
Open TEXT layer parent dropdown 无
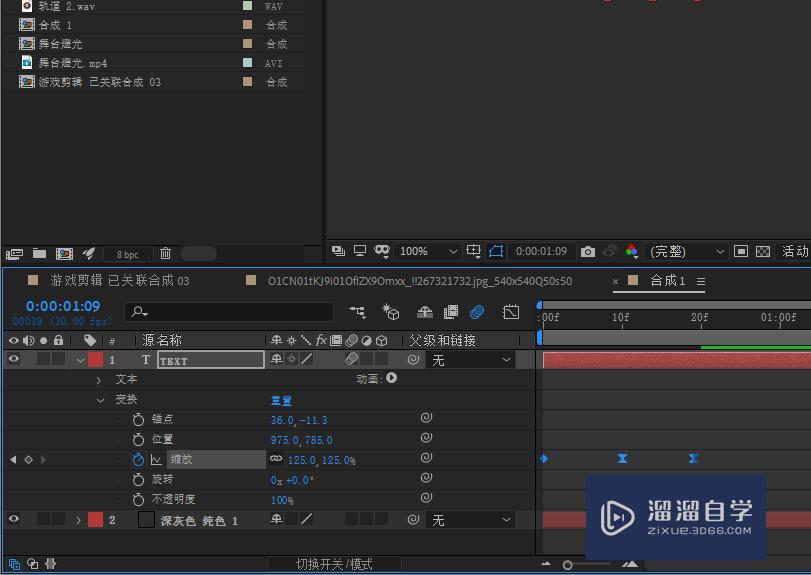pyautogui.click(x=470, y=360)
